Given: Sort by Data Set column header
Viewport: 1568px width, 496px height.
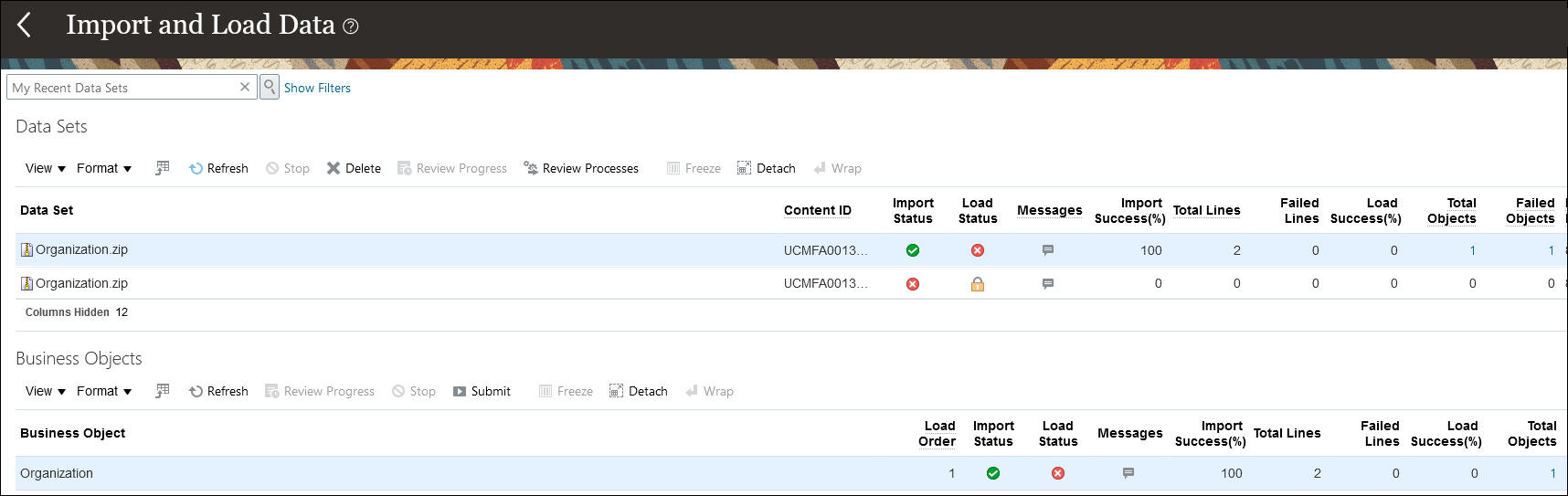Looking at the screenshot, I should coord(47,210).
